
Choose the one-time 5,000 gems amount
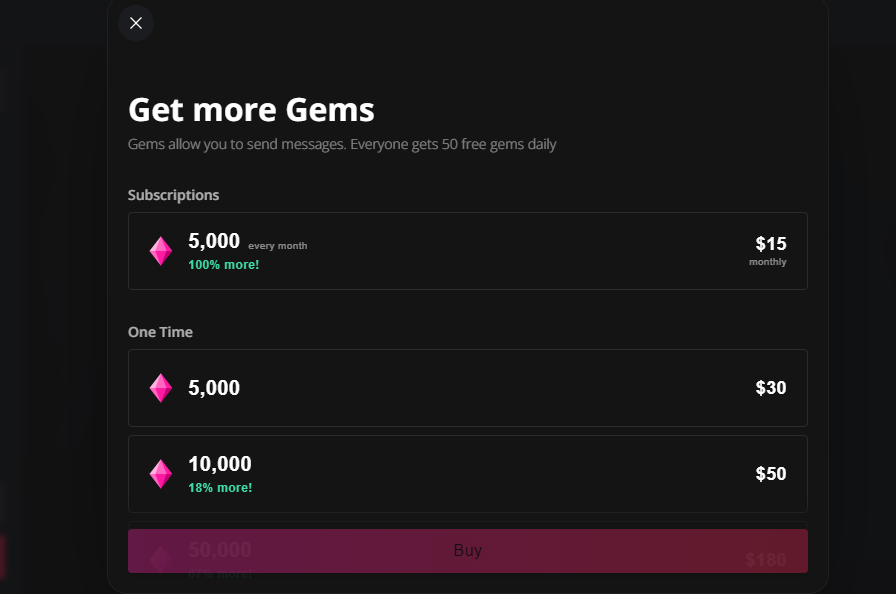pyautogui.click(x=214, y=388)
